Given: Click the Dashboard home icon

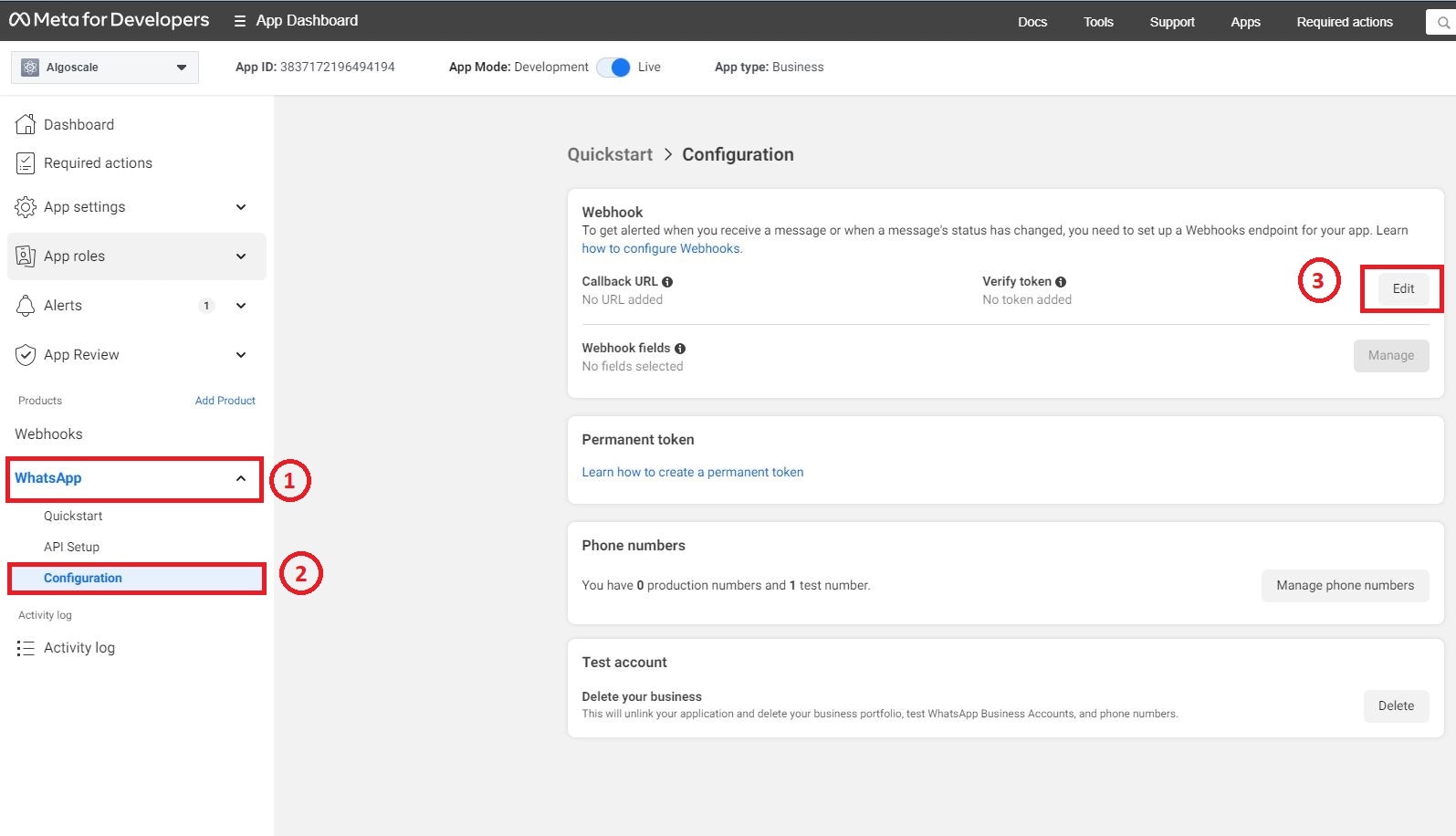Looking at the screenshot, I should (26, 124).
